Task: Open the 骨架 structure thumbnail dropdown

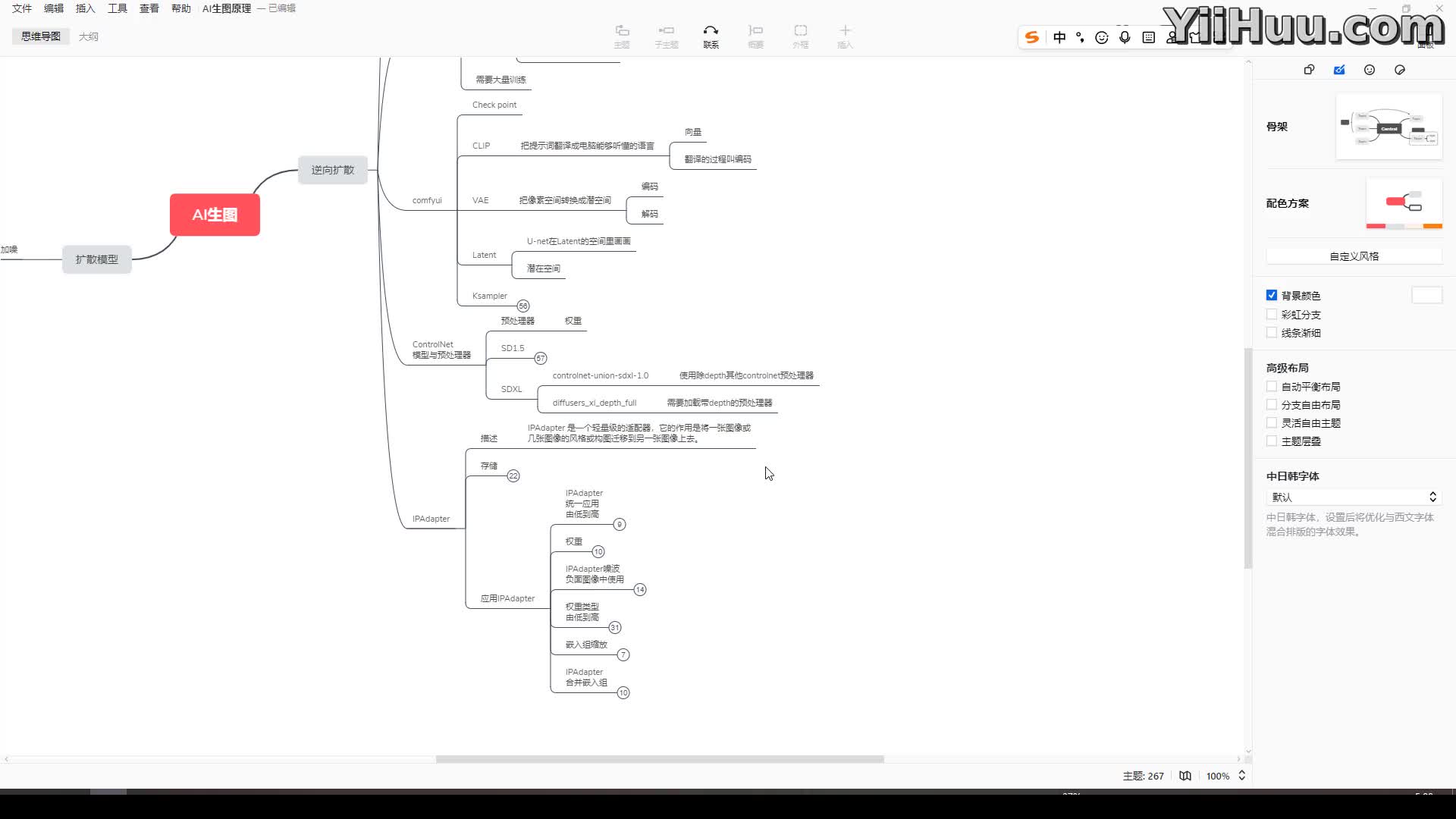Action: [1389, 127]
